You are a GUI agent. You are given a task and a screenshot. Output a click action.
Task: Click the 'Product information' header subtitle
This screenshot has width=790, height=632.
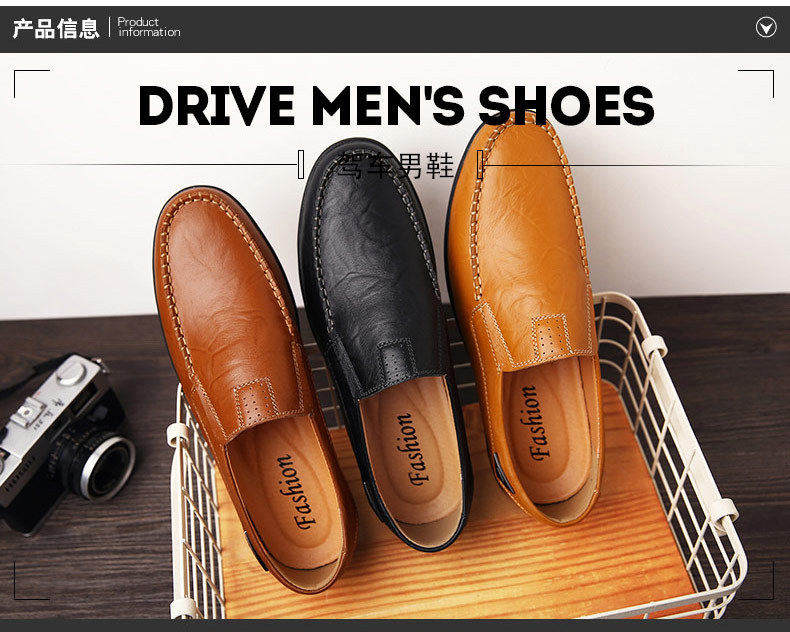pyautogui.click(x=149, y=27)
